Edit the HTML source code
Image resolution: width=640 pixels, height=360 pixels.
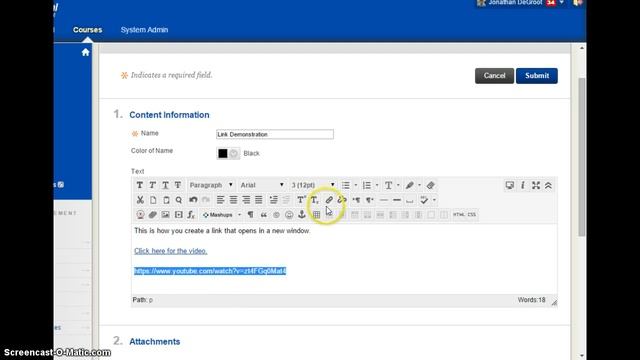coord(459,215)
